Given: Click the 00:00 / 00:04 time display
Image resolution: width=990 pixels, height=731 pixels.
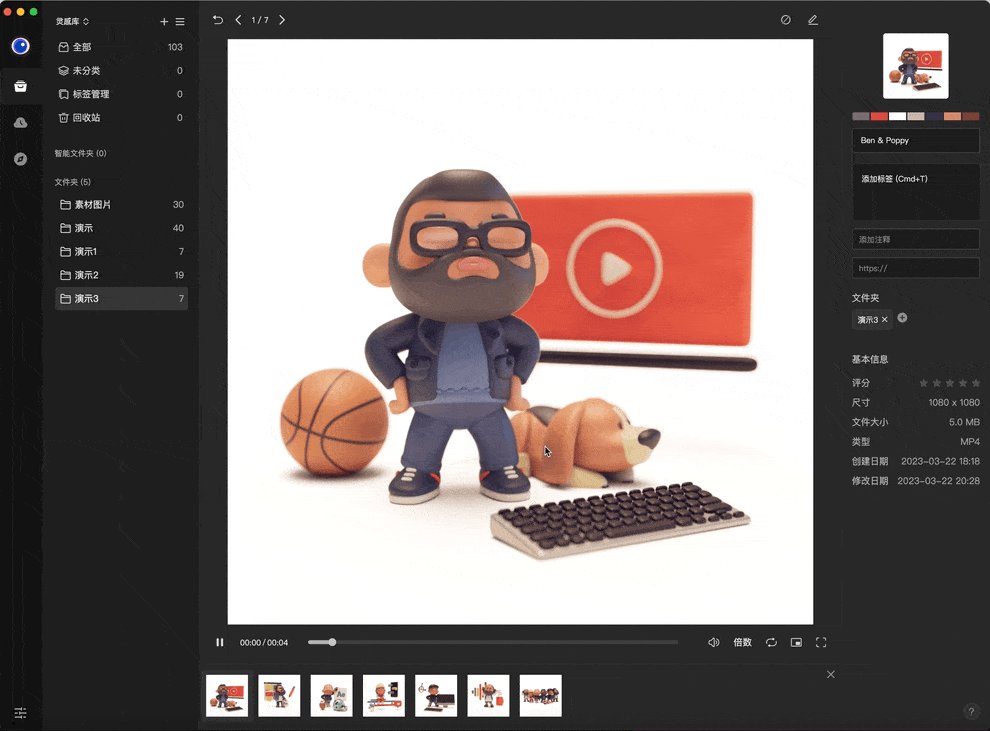Looking at the screenshot, I should 264,643.
